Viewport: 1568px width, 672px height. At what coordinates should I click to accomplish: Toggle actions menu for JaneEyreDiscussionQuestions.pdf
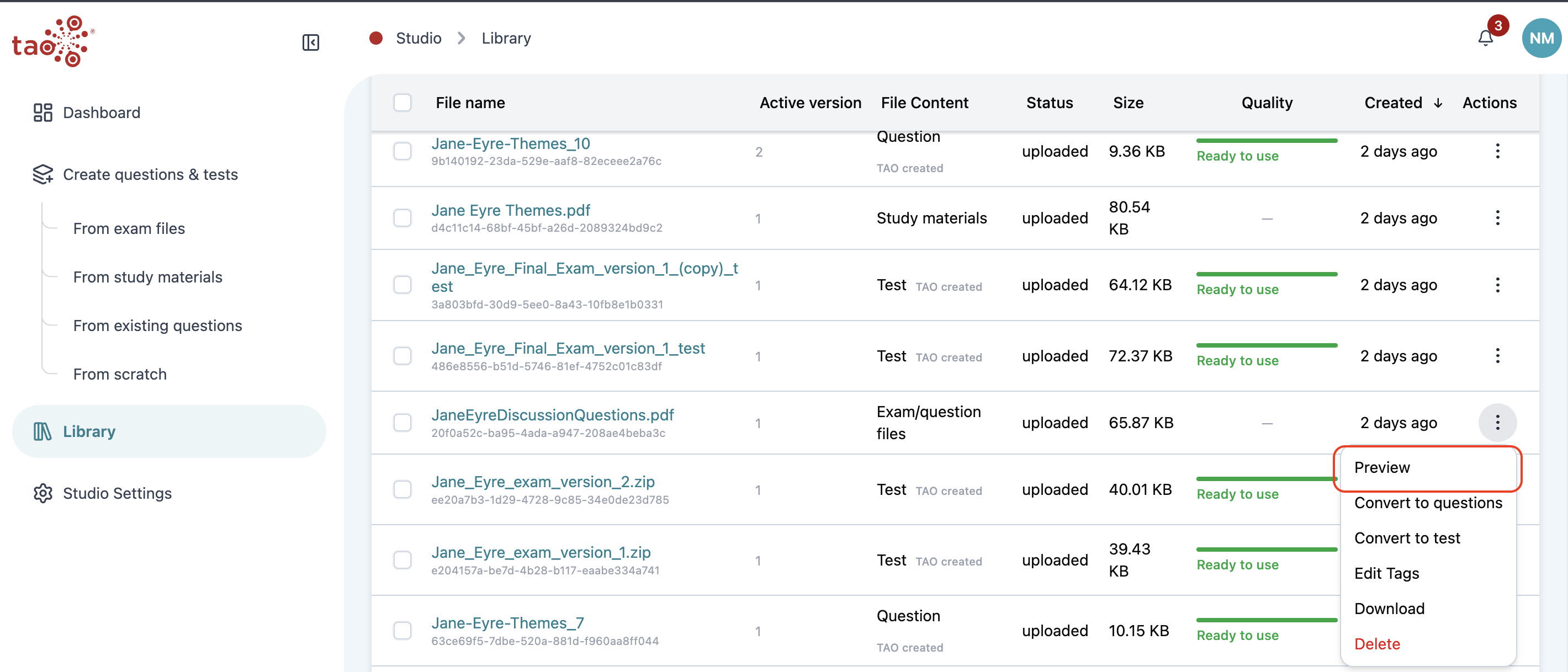(1497, 423)
